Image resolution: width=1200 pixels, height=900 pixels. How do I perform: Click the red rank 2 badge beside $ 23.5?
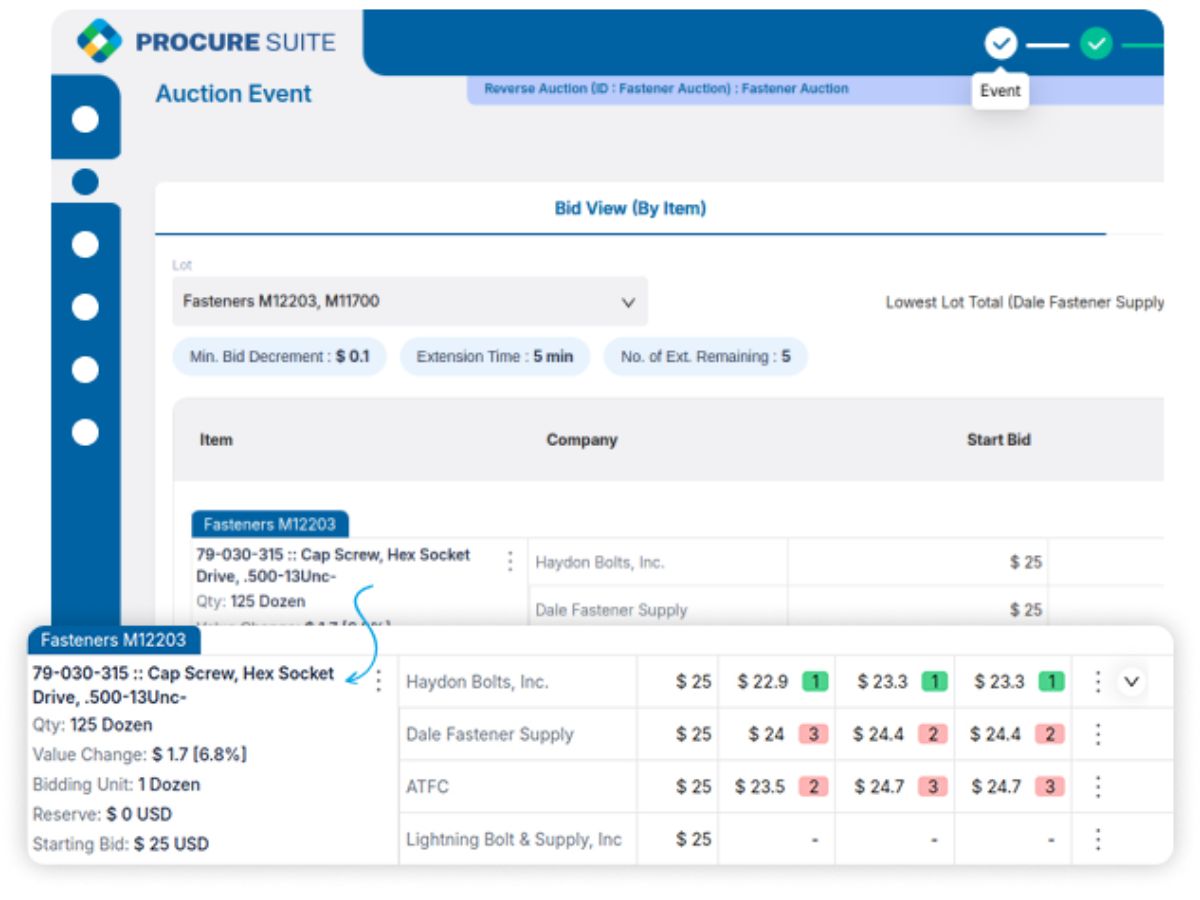(x=812, y=787)
